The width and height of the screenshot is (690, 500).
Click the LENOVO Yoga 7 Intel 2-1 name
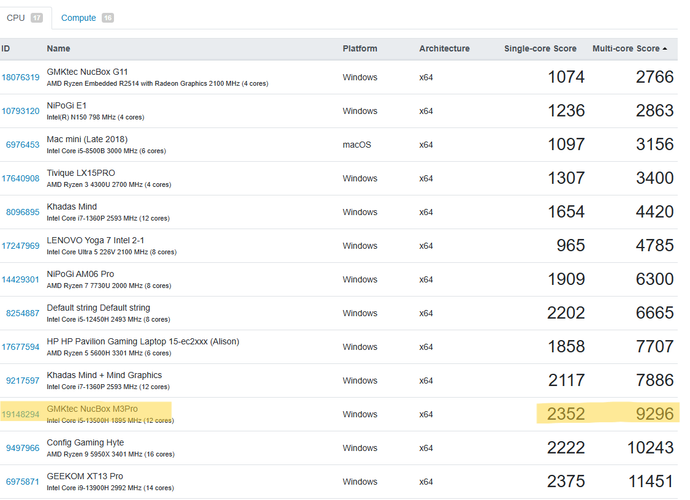(95, 240)
